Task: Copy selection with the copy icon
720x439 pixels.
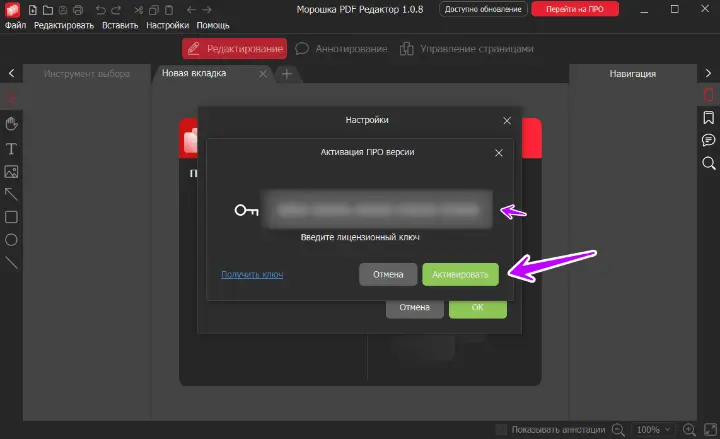Action: (x=154, y=10)
